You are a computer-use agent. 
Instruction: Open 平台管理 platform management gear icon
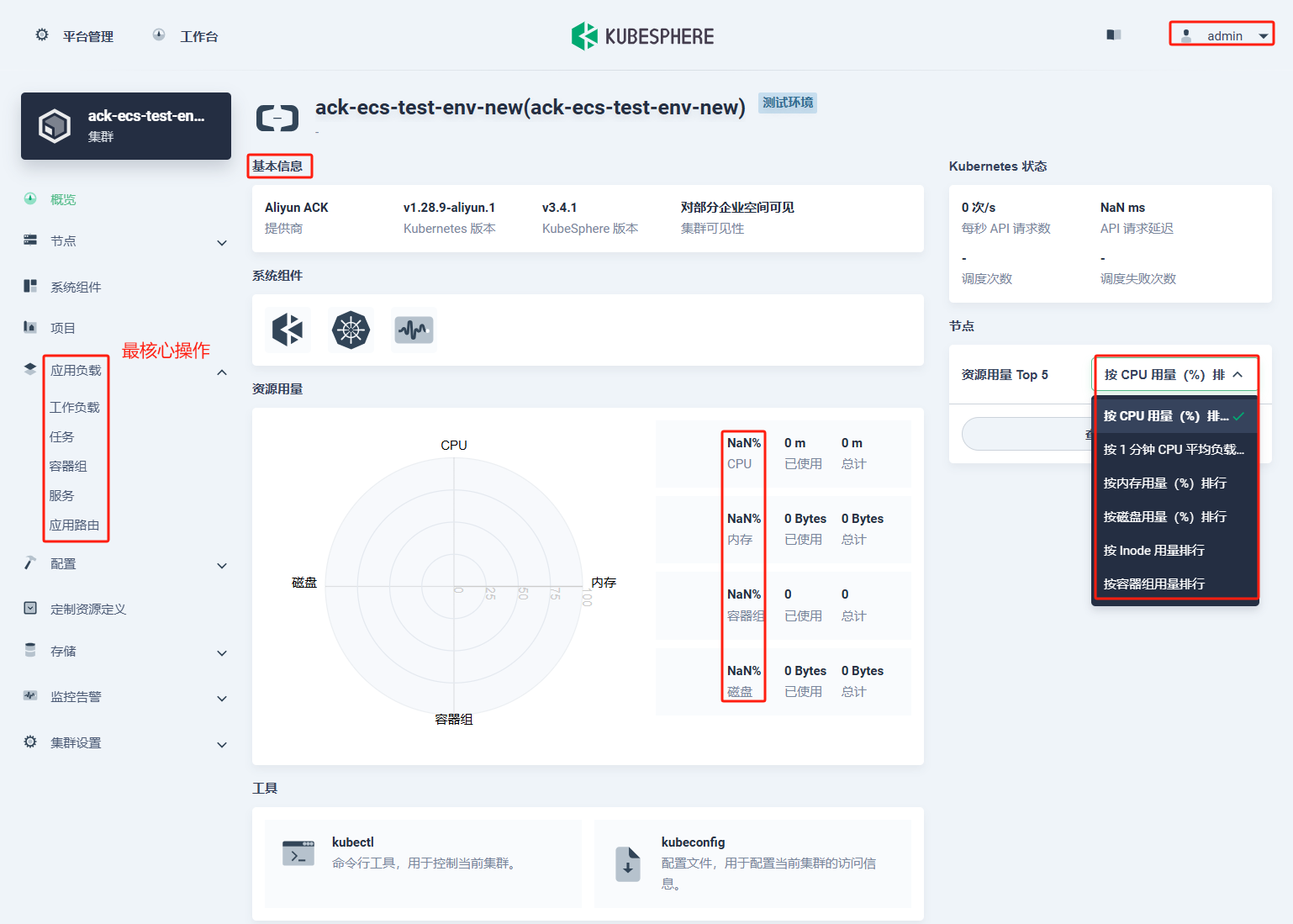pyautogui.click(x=42, y=35)
